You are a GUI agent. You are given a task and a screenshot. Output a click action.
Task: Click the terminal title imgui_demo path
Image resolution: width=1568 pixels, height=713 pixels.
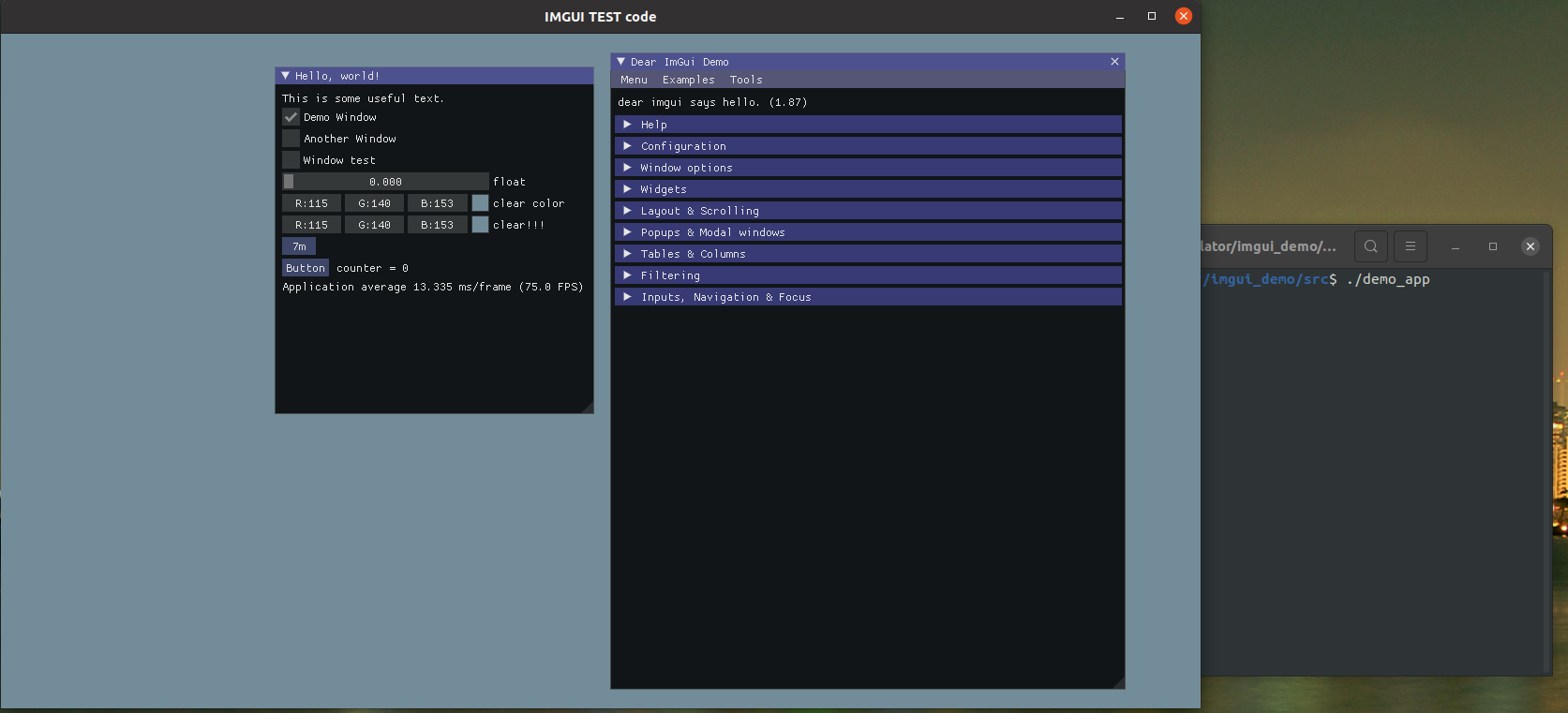(1269, 246)
